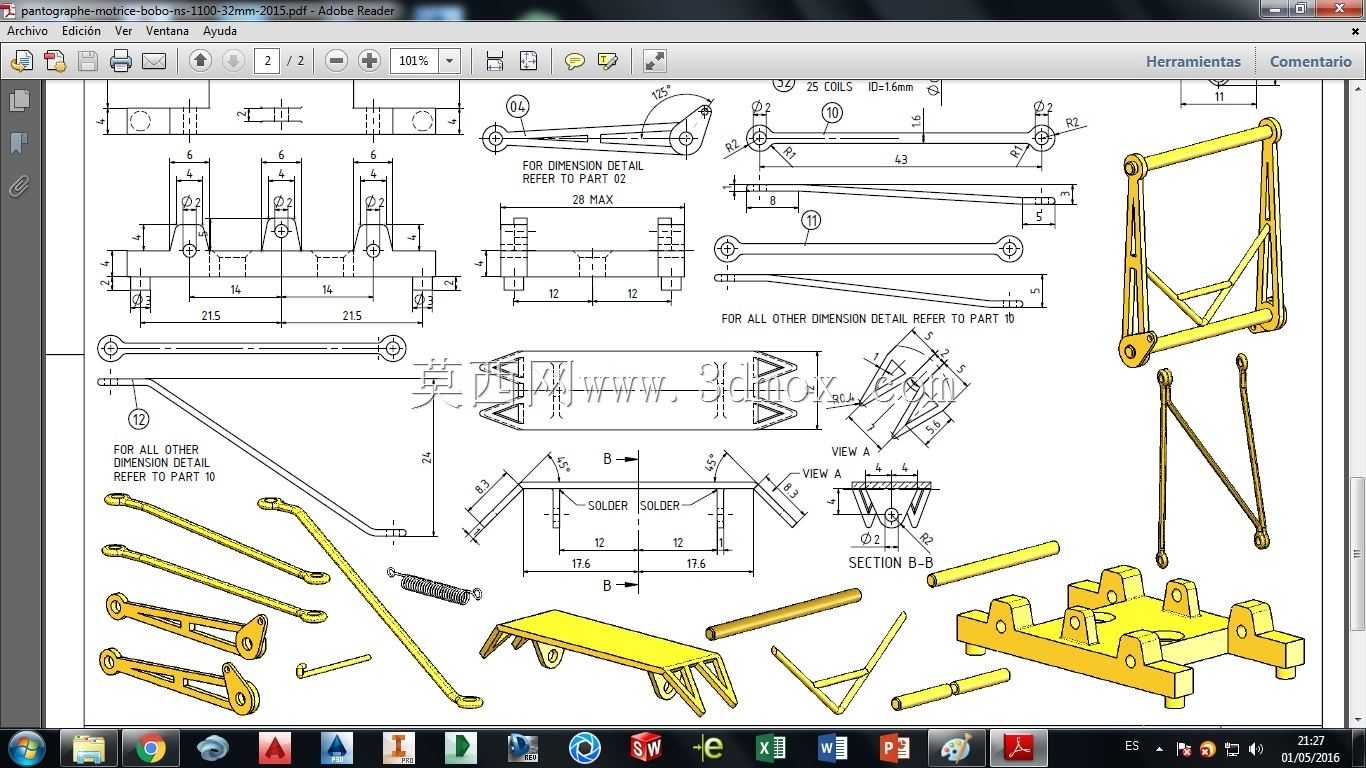This screenshot has height=768, width=1366.
Task: Zoom in with the plus button
Action: coord(369,61)
